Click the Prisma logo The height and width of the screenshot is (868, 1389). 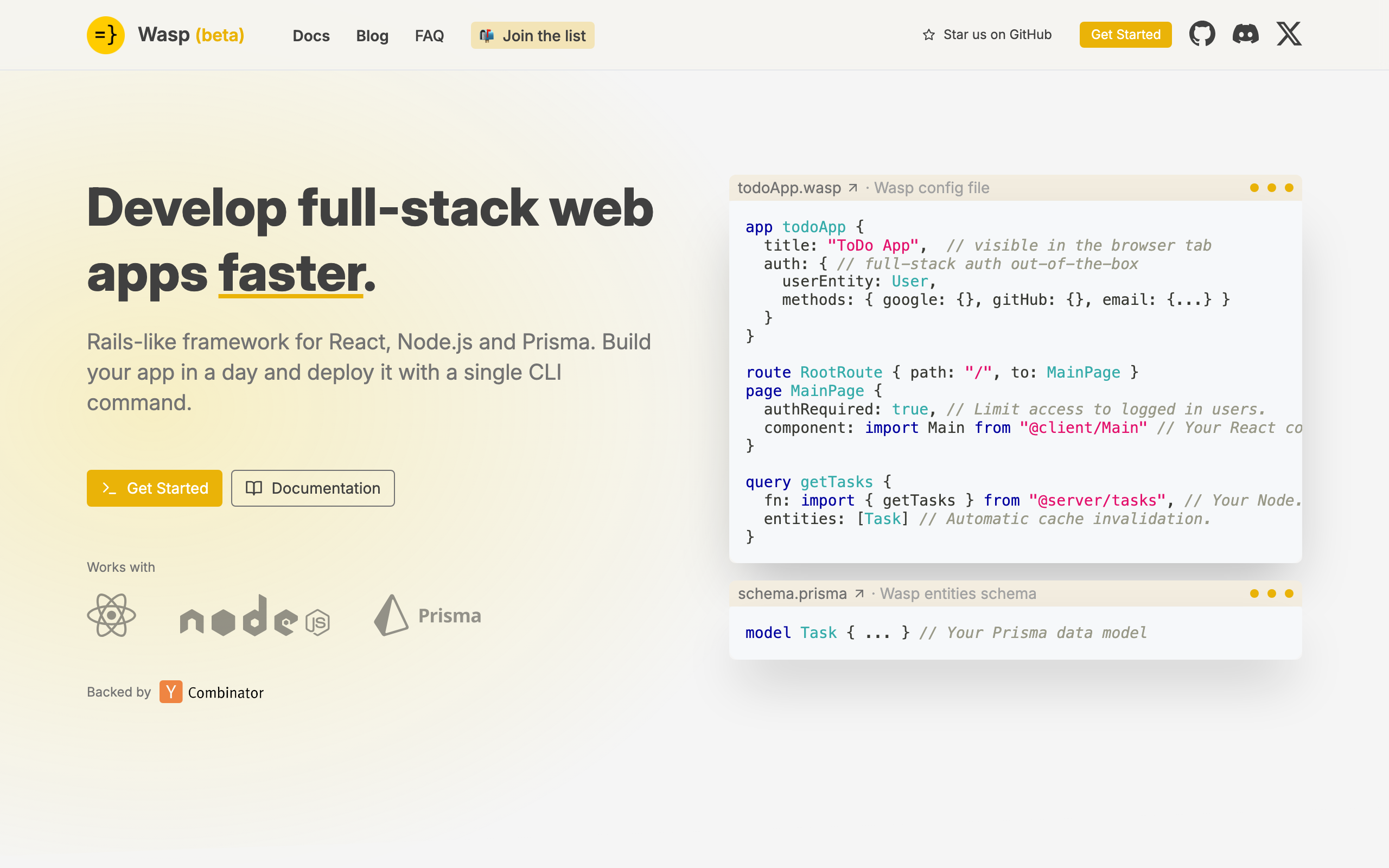tap(428, 615)
